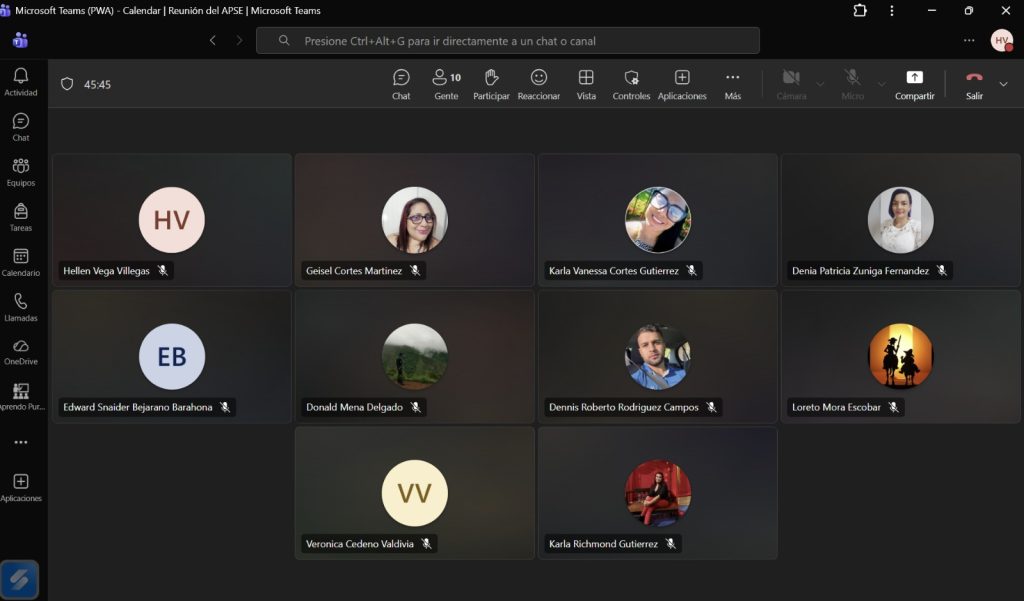This screenshot has height=601, width=1024.
Task: Expand microphone options dropdown arrow
Action: point(882,84)
